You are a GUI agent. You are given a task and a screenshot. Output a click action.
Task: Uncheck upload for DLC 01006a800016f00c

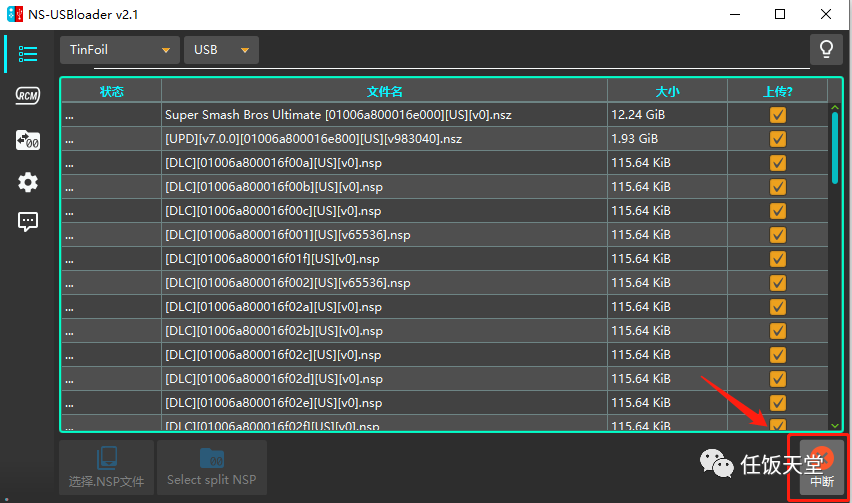click(x=778, y=210)
